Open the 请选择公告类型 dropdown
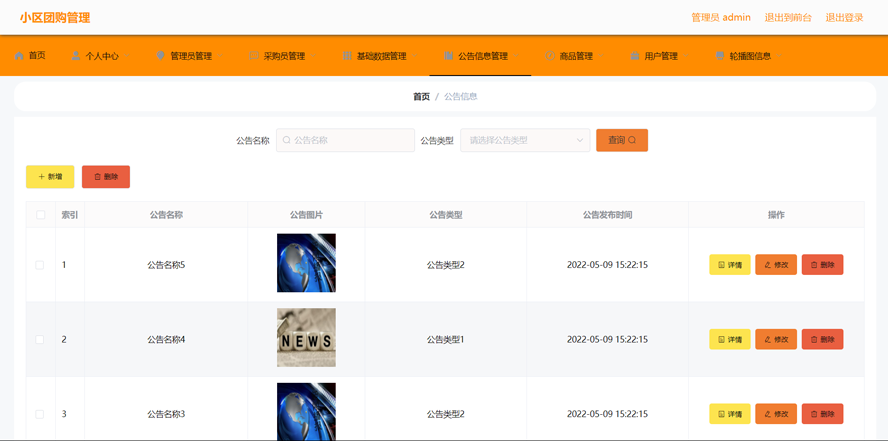This screenshot has height=441, width=888. click(x=525, y=140)
